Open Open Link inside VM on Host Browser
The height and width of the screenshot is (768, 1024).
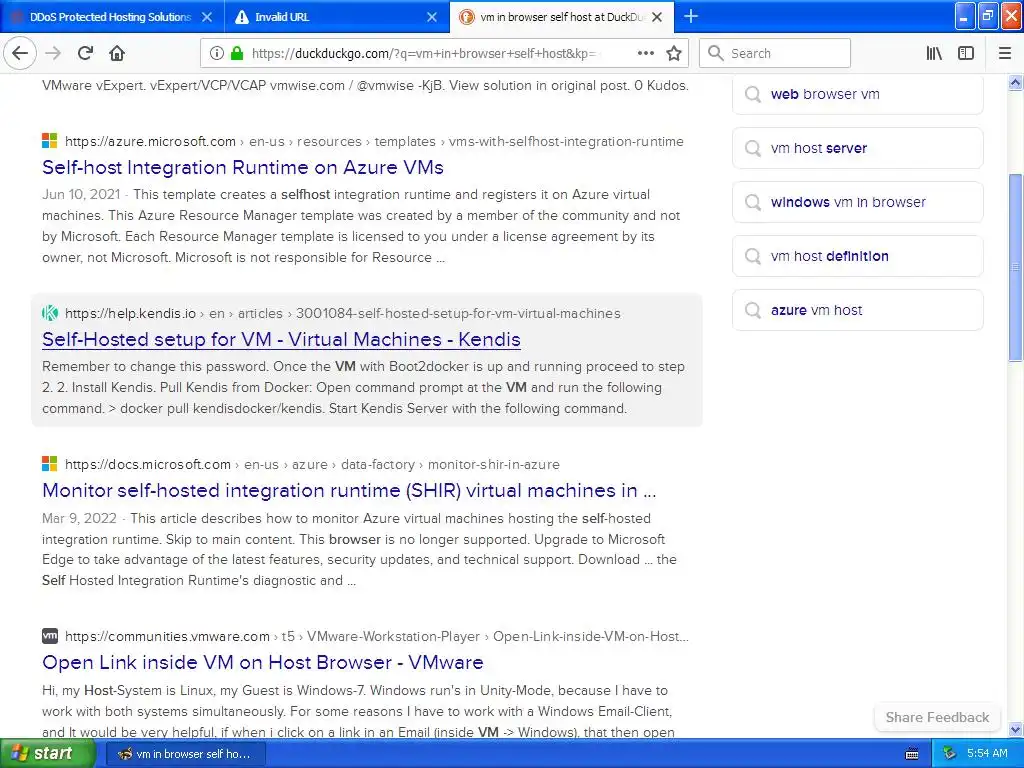(x=263, y=662)
